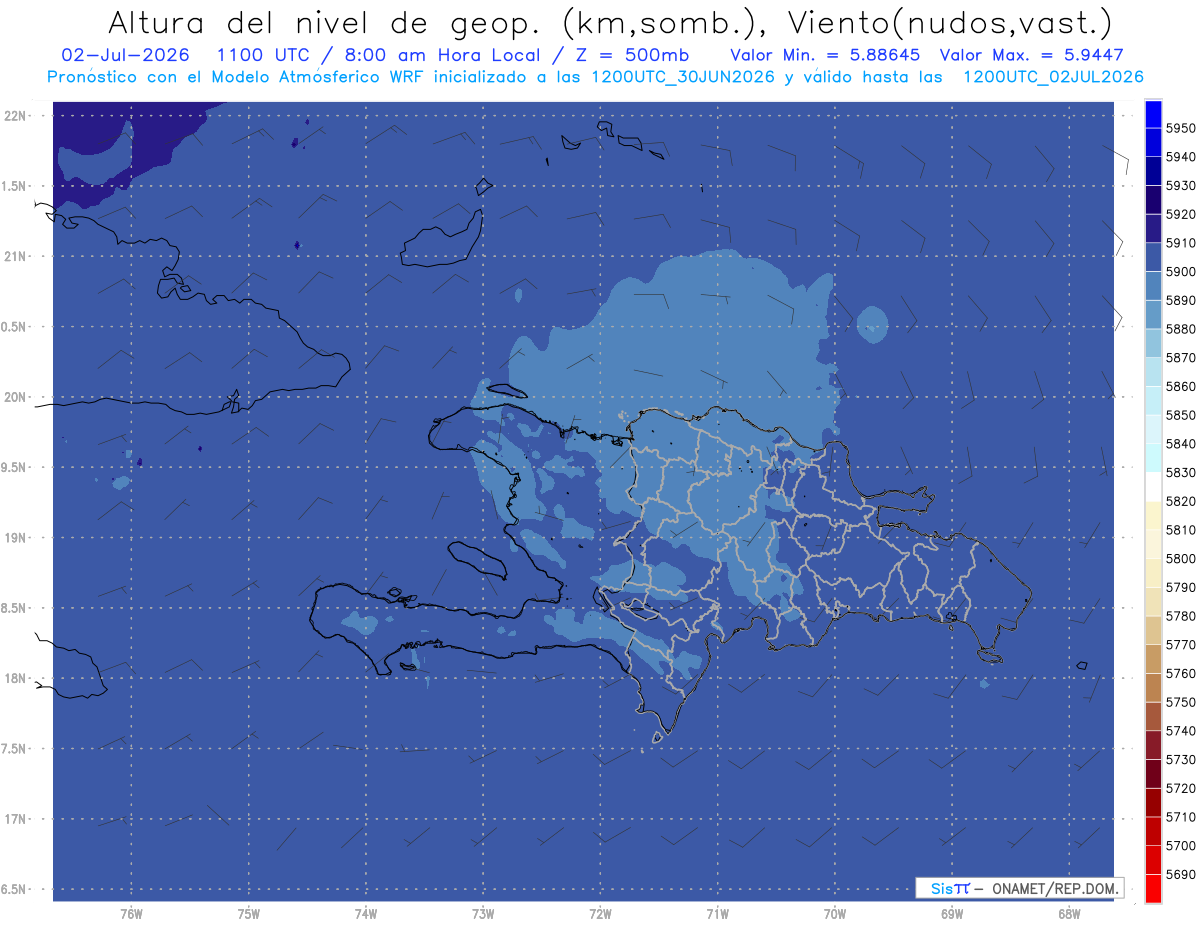Click legend swatch between 5880 and 5890

[x=1153, y=315]
